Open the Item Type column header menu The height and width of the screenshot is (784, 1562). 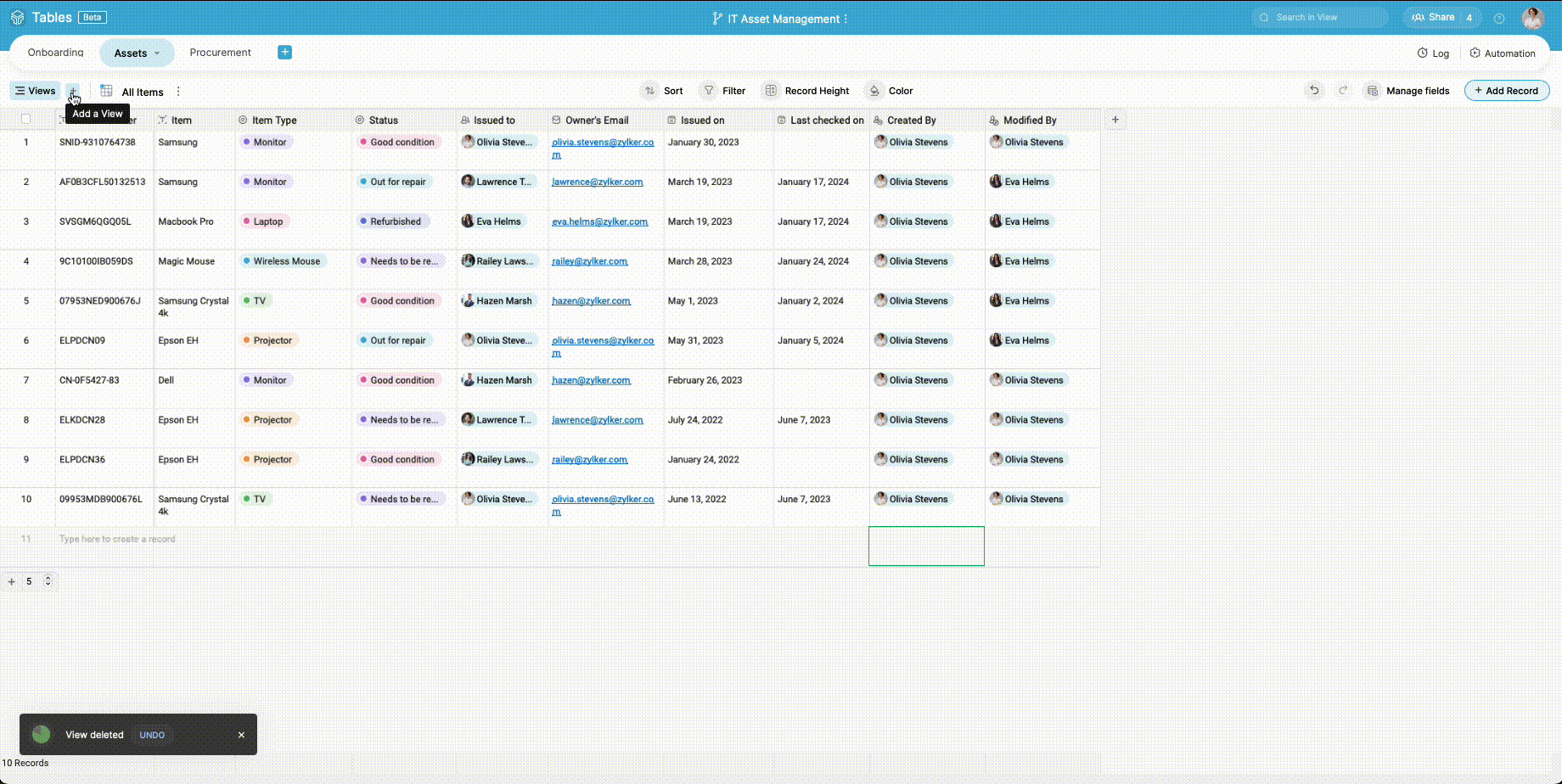coord(294,120)
